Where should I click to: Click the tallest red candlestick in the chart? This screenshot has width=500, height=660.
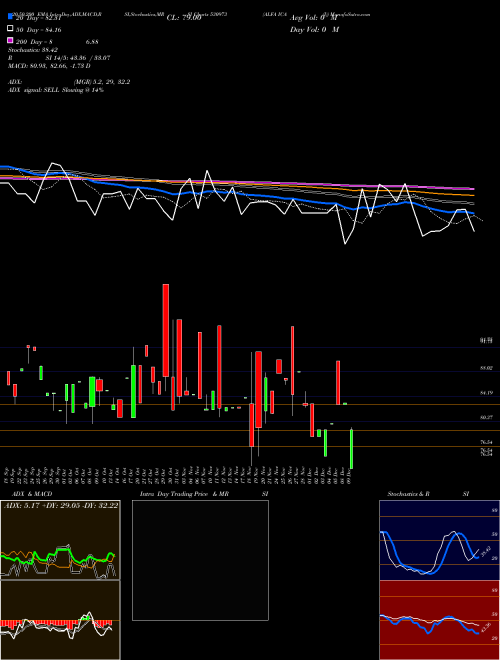coord(166,330)
